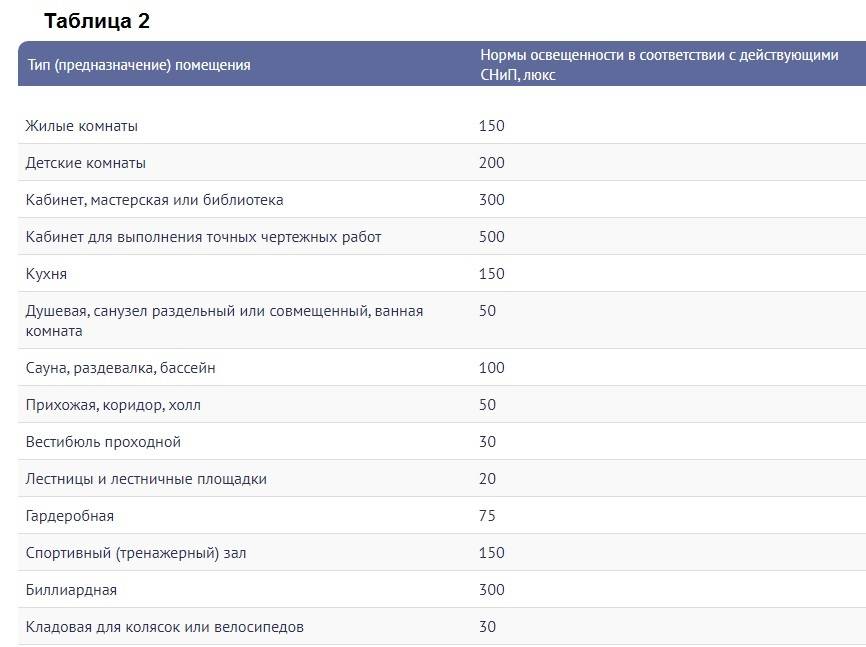Select the "Биллиардная" row label

[x=71, y=590]
